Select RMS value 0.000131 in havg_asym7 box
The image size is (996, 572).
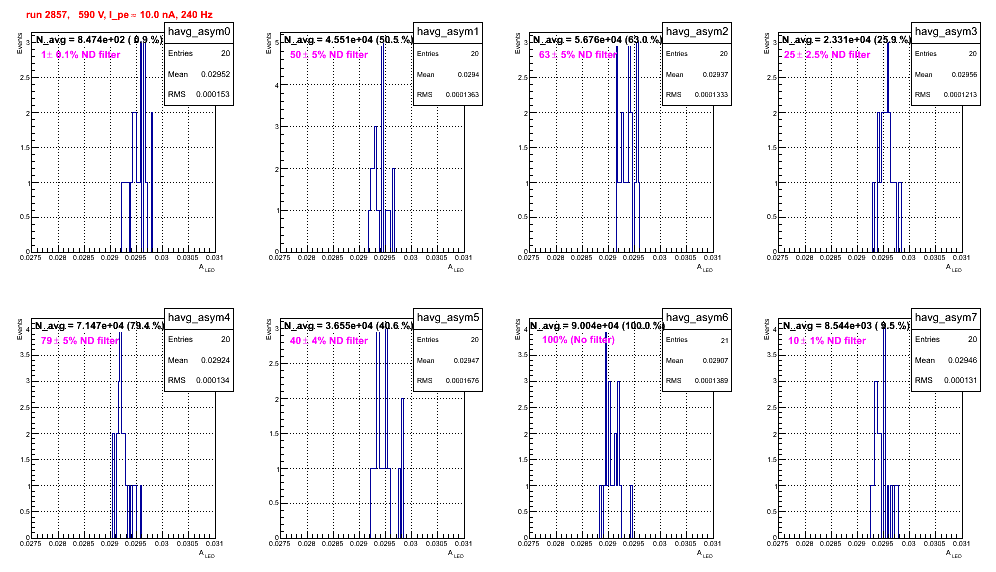click(960, 381)
